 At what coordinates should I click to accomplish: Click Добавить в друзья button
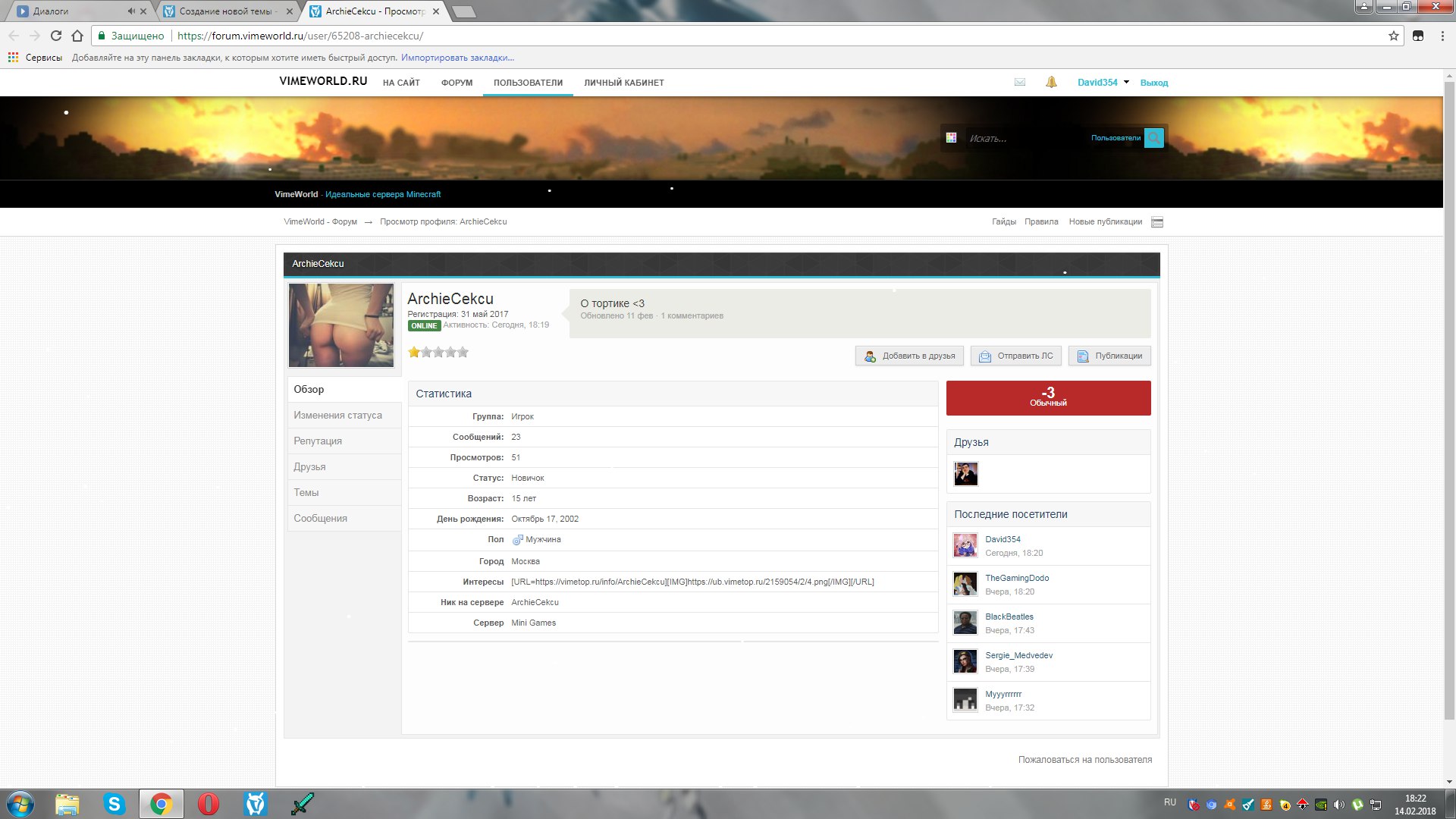click(x=909, y=356)
